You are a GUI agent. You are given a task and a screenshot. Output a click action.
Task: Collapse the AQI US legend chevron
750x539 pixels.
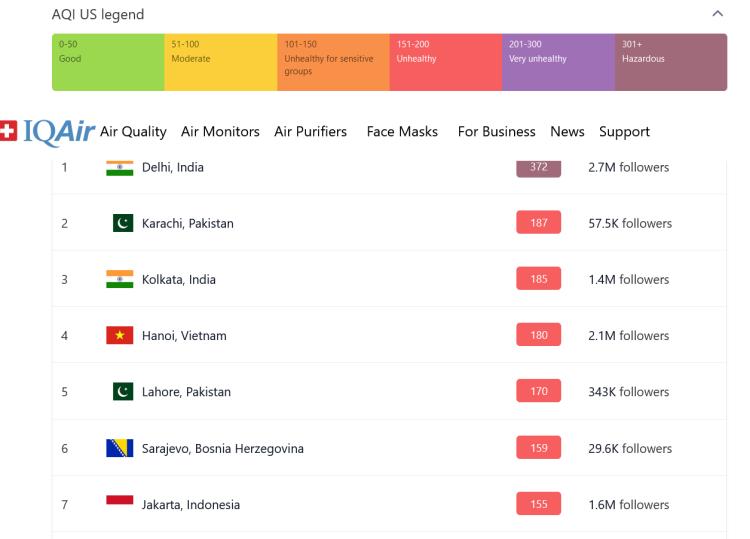[717, 14]
